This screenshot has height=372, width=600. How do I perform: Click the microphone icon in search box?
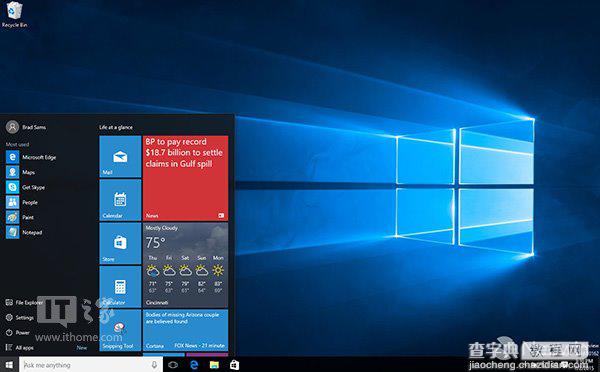154,365
